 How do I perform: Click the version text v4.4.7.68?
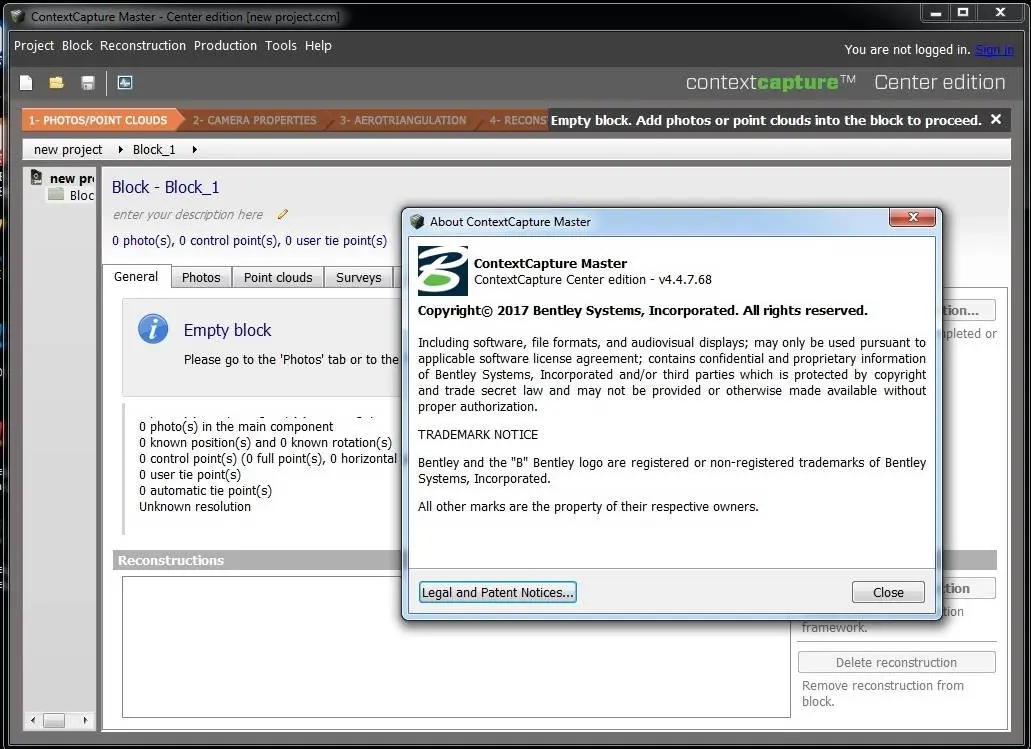[685, 279]
